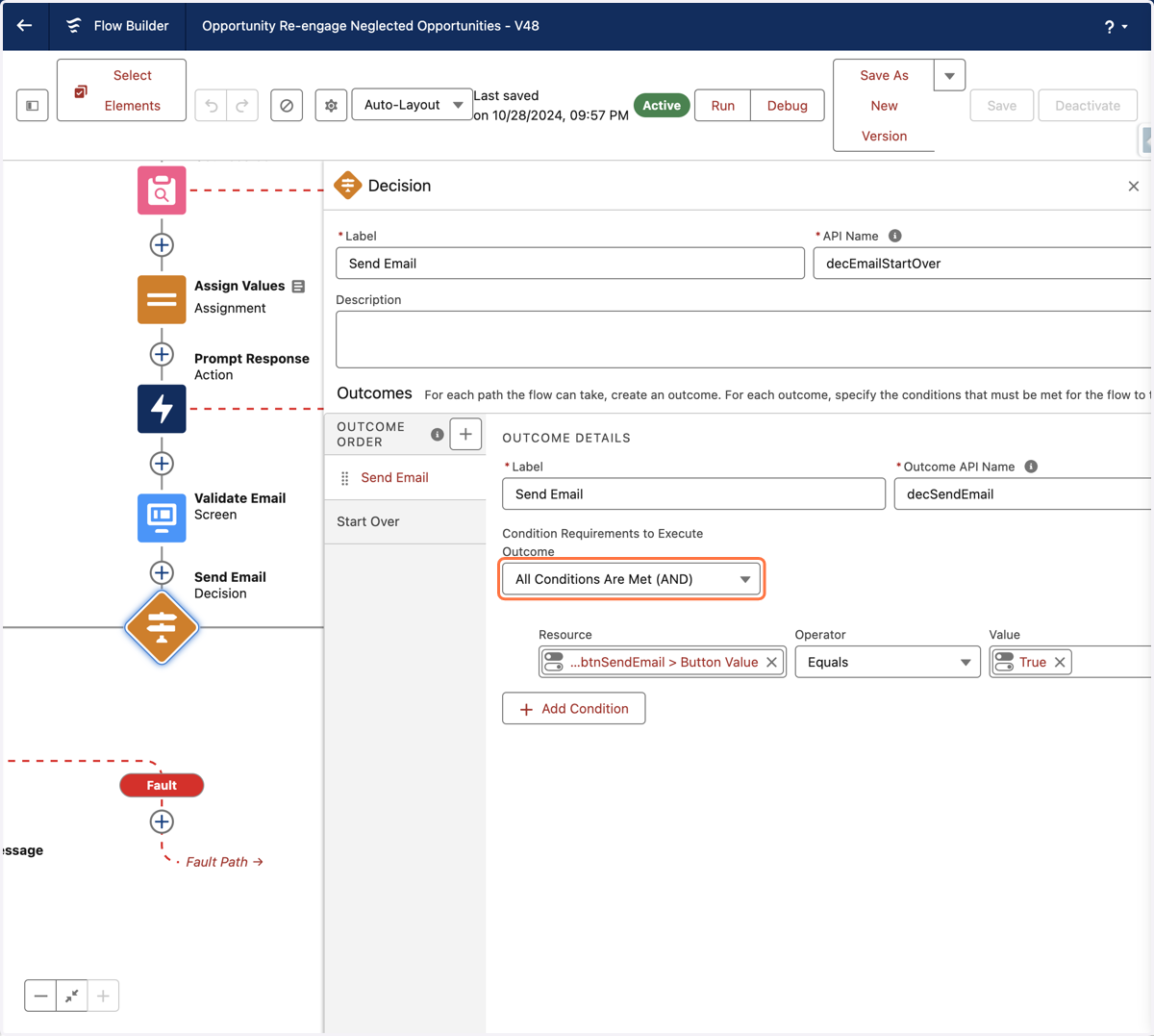Screen dimensions: 1154x1036
Task: Select the Assign Values assignment icon
Action: click(x=162, y=299)
